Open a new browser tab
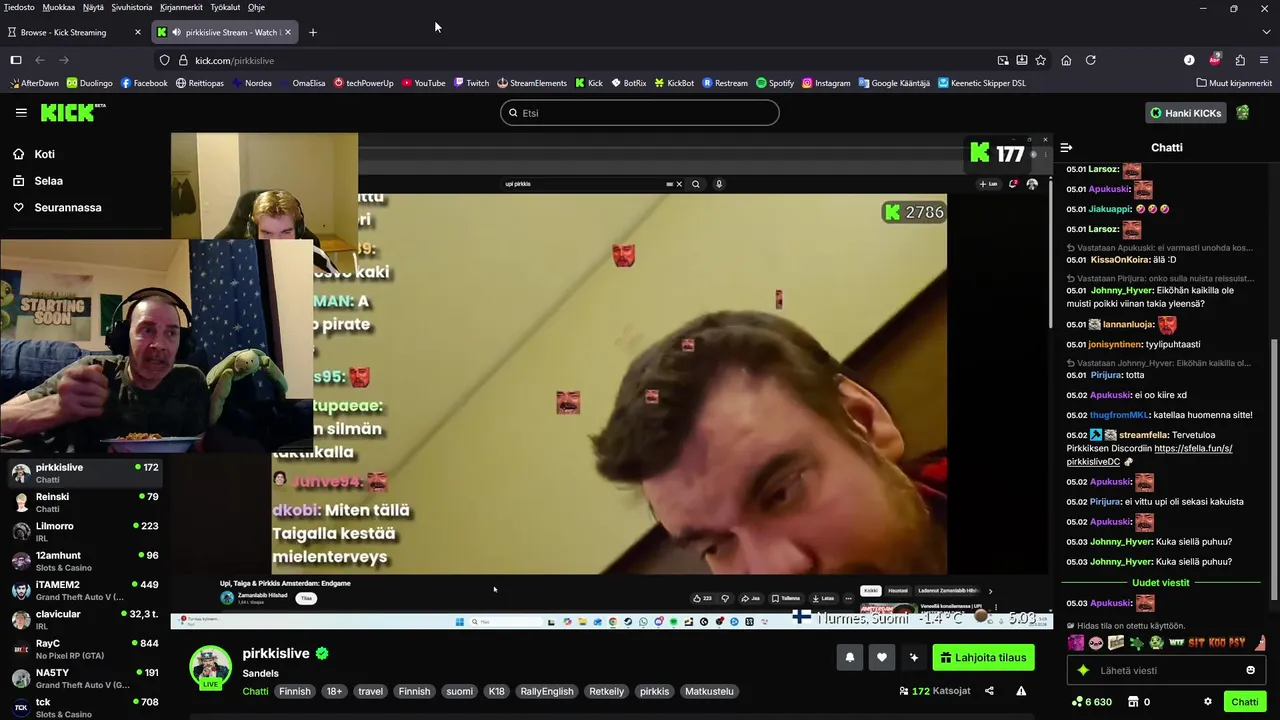The width and height of the screenshot is (1280, 720). (x=312, y=32)
